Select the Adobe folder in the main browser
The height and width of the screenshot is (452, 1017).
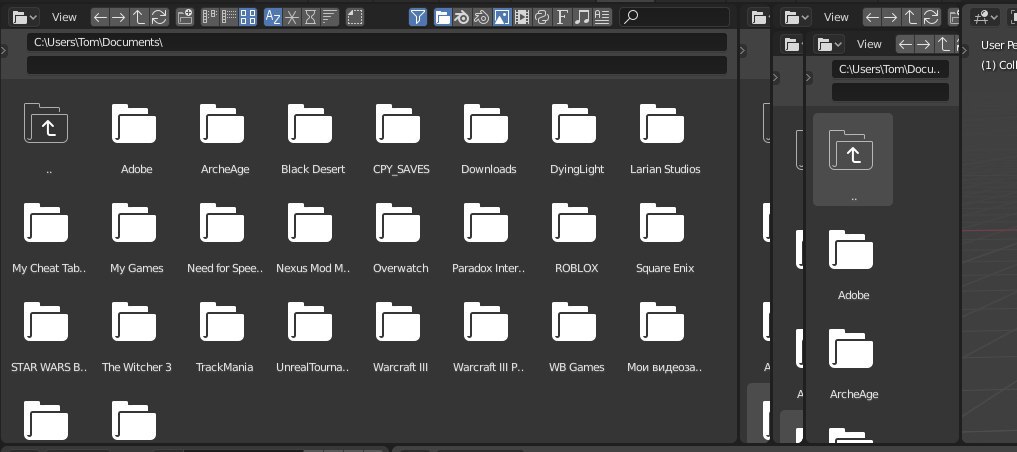coord(135,137)
